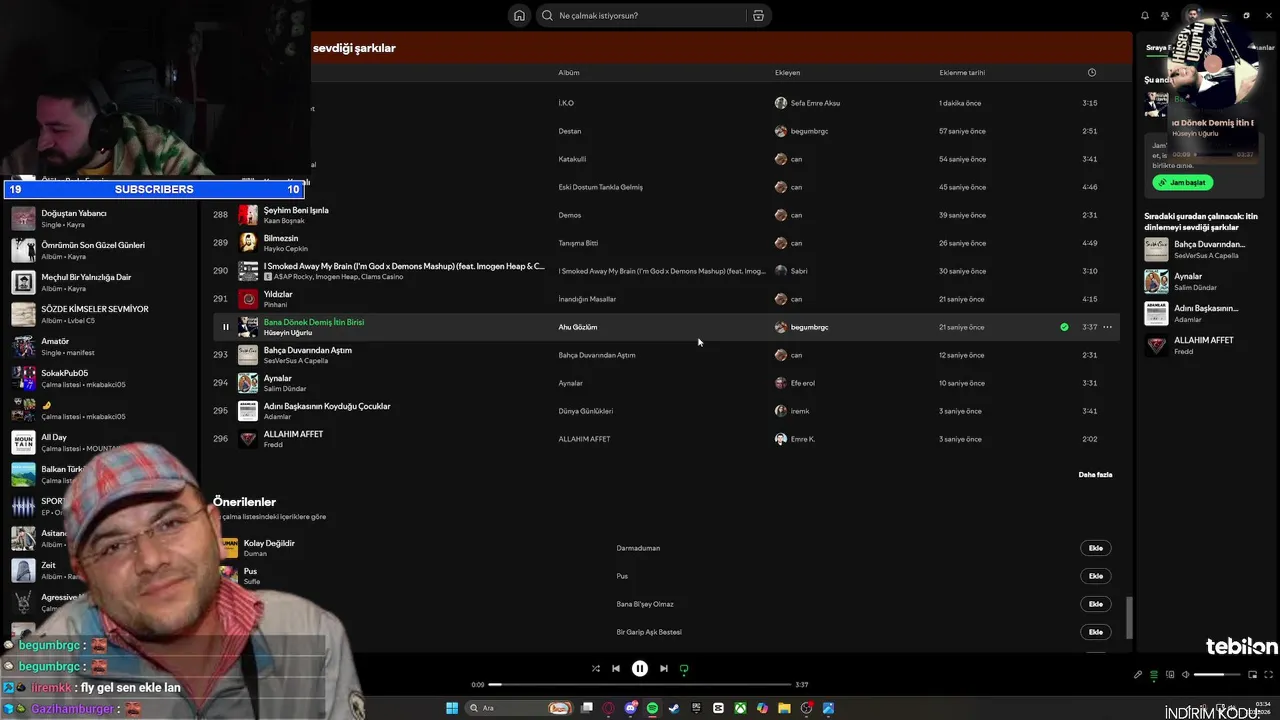The height and width of the screenshot is (720, 1280).
Task: Sort by Eklenme tarihi column
Action: [962, 72]
